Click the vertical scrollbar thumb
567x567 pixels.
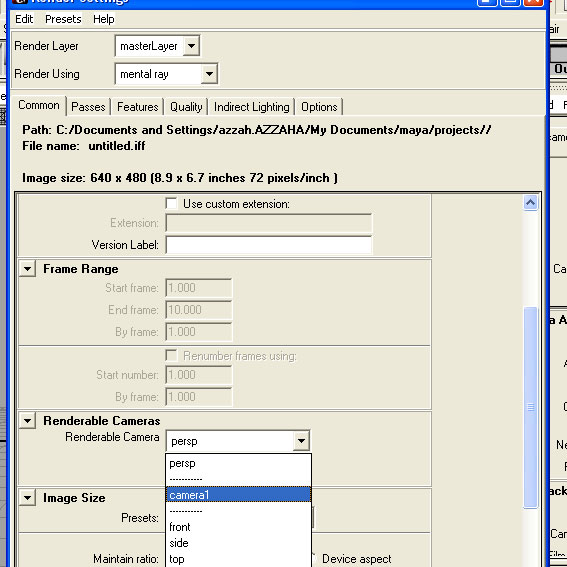(530, 408)
